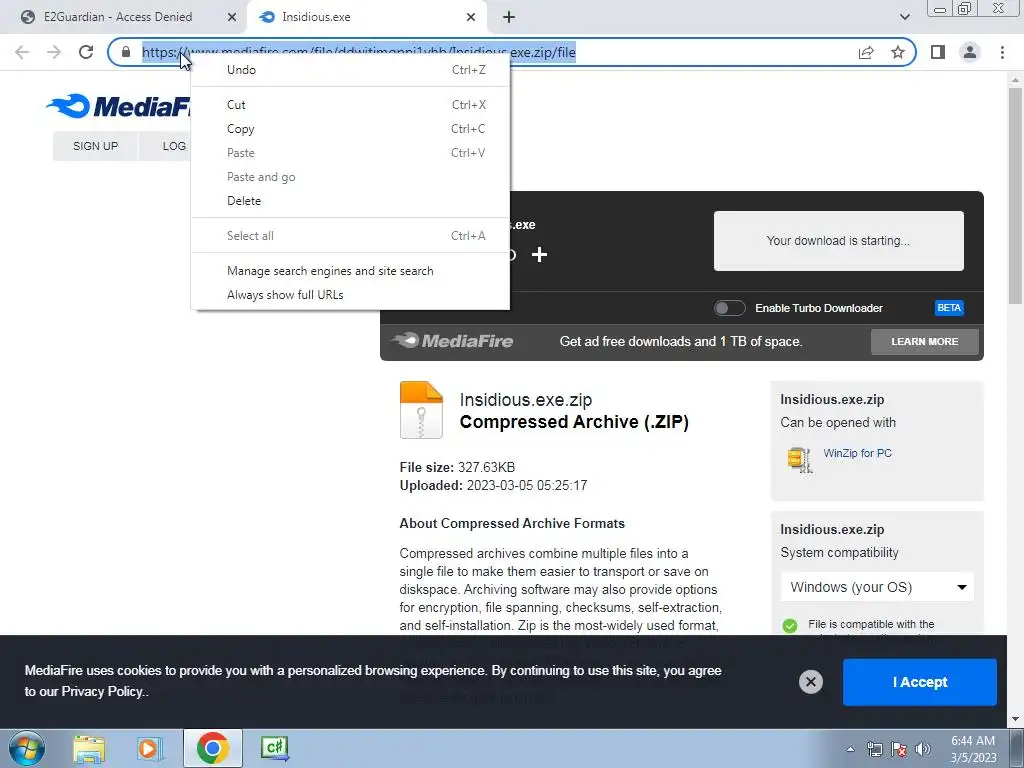This screenshot has height=768, width=1024.
Task: Open Windows Media Player from taskbar
Action: point(149,749)
